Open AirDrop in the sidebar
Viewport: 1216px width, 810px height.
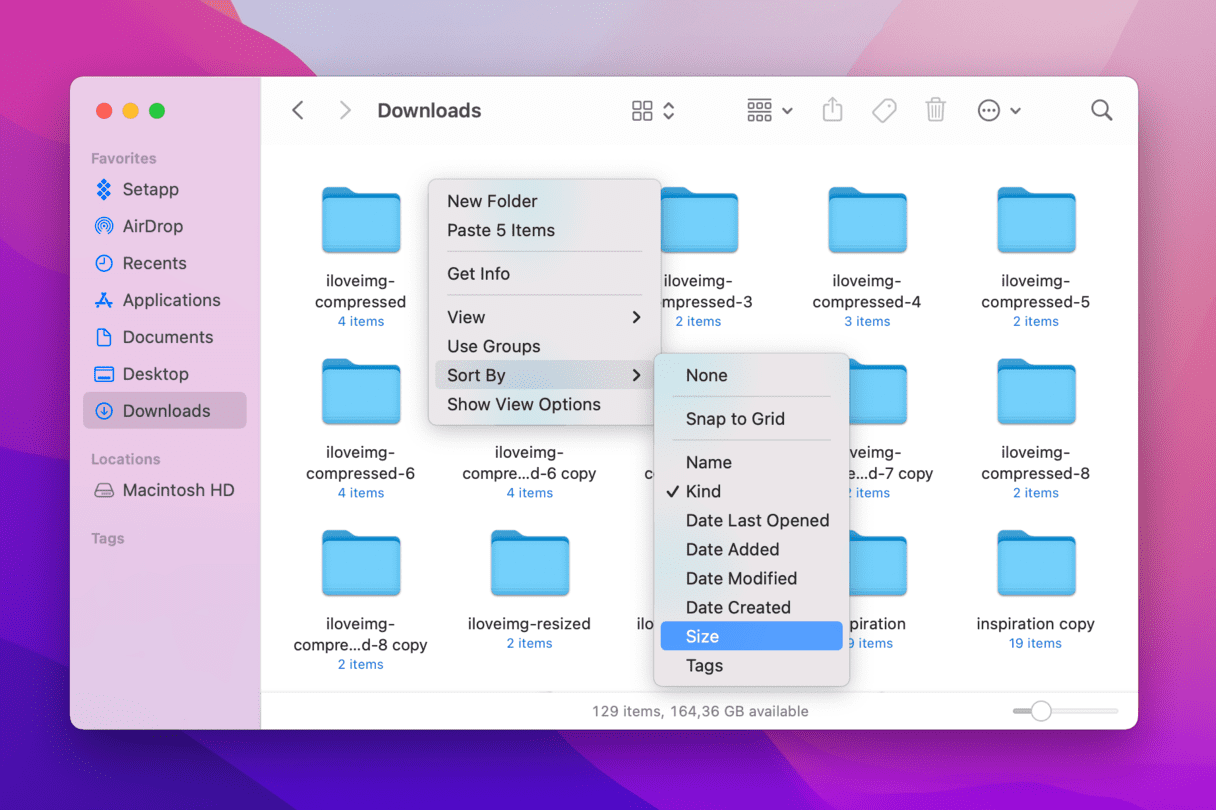coord(152,226)
